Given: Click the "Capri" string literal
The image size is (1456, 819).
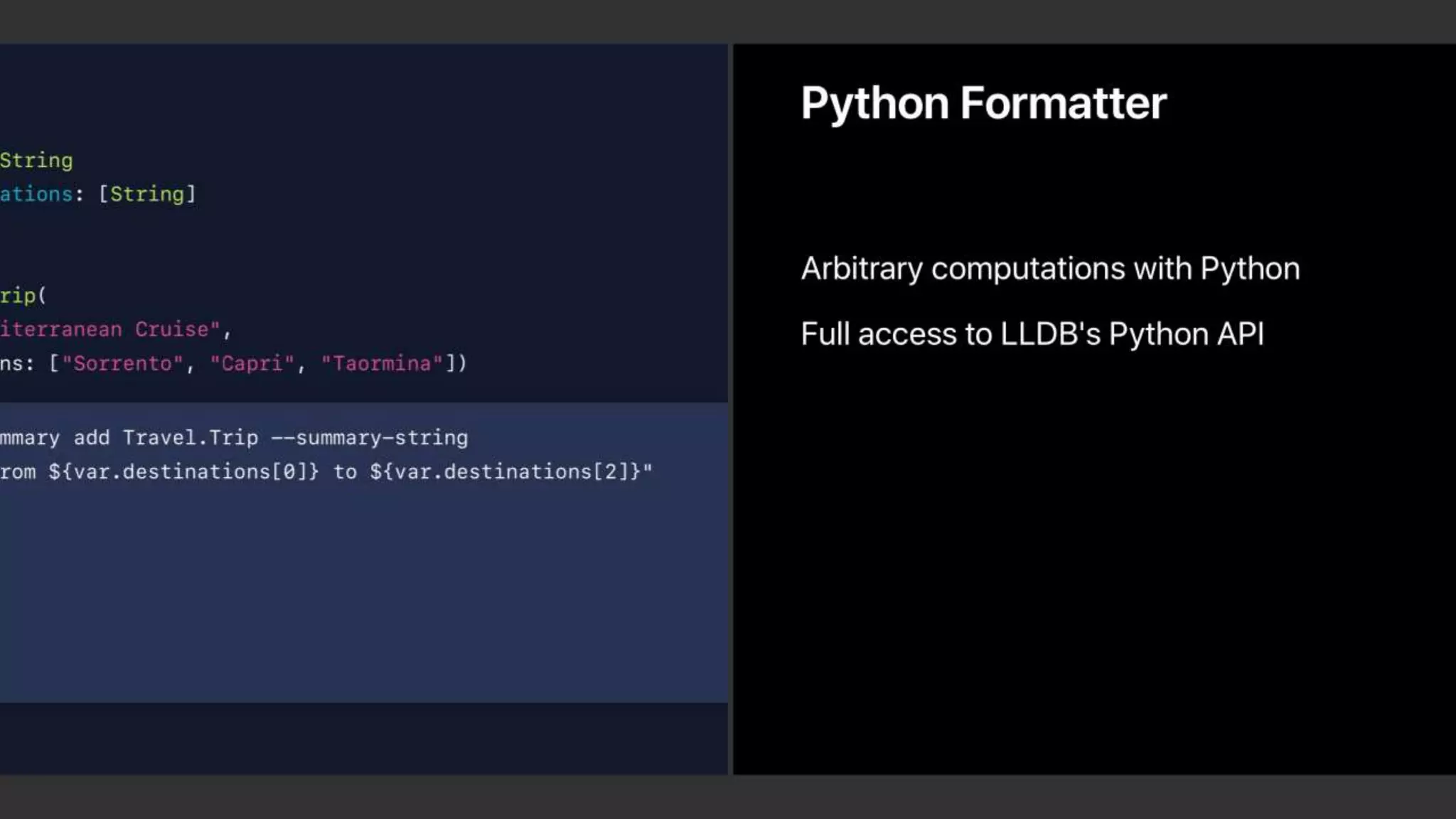Looking at the screenshot, I should pyautogui.click(x=252, y=363).
